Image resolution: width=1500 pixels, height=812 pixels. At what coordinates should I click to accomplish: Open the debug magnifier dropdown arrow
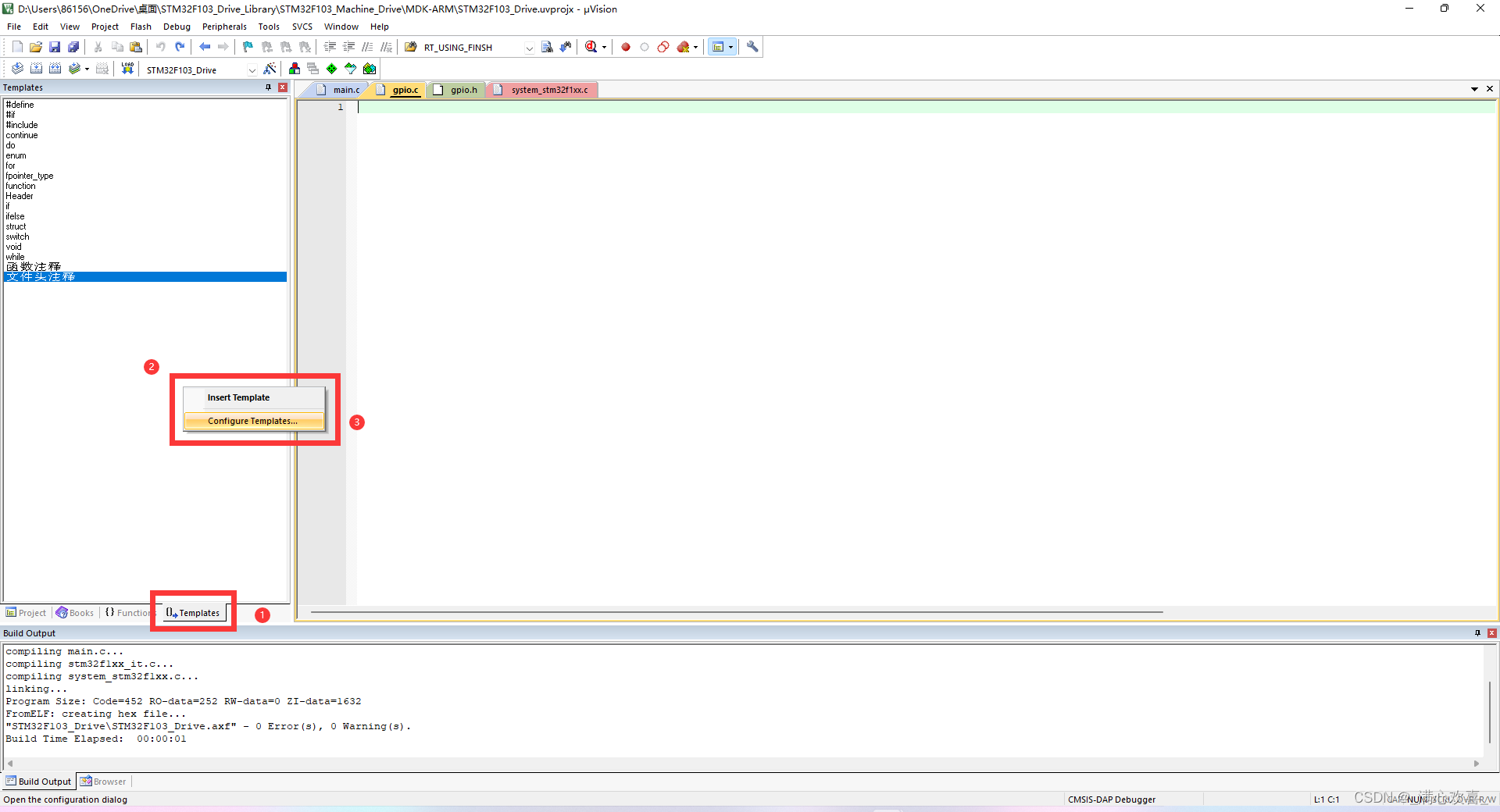pyautogui.click(x=604, y=47)
